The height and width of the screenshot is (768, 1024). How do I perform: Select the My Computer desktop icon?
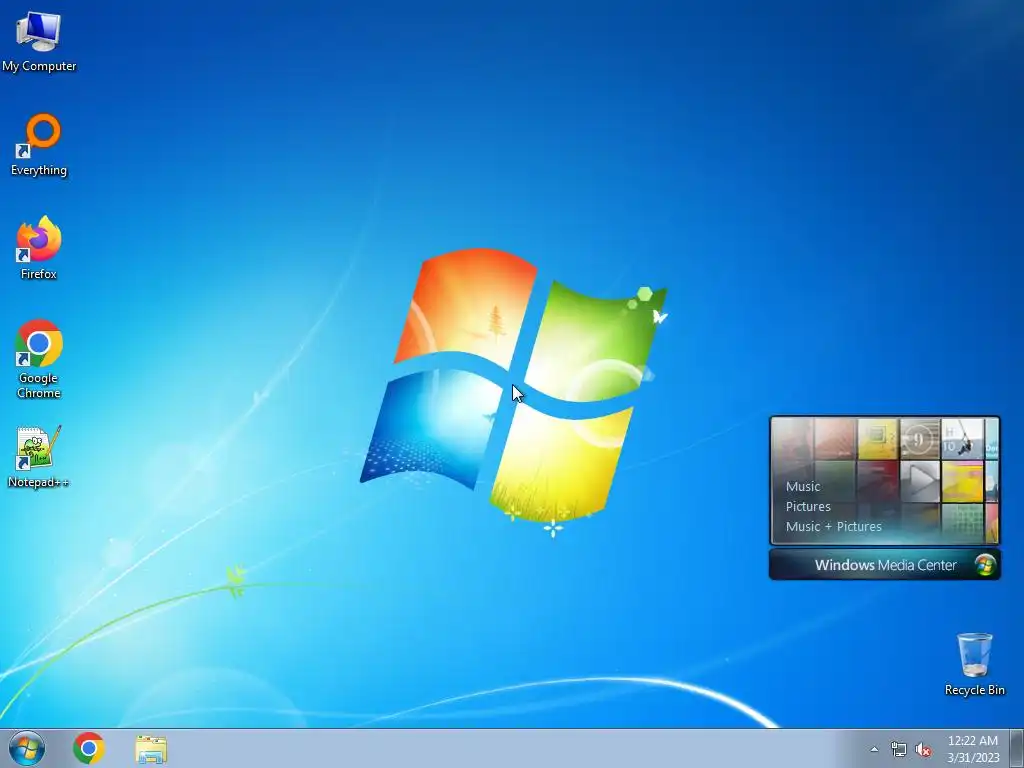(39, 42)
